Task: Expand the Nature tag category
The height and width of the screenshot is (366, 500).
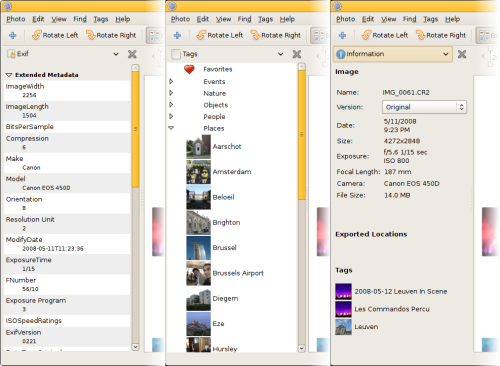Action: click(x=171, y=93)
